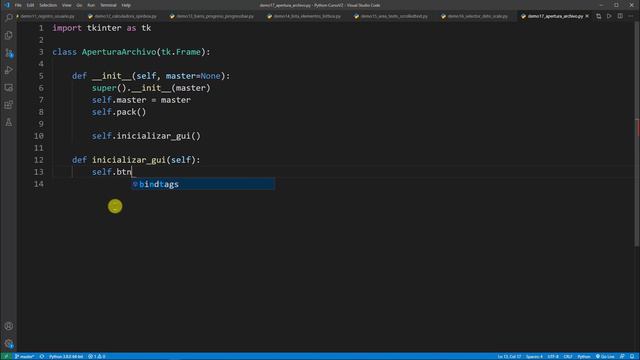Click the VS Code logo in title bar
This screenshot has width=640, height=360.
(7, 5)
